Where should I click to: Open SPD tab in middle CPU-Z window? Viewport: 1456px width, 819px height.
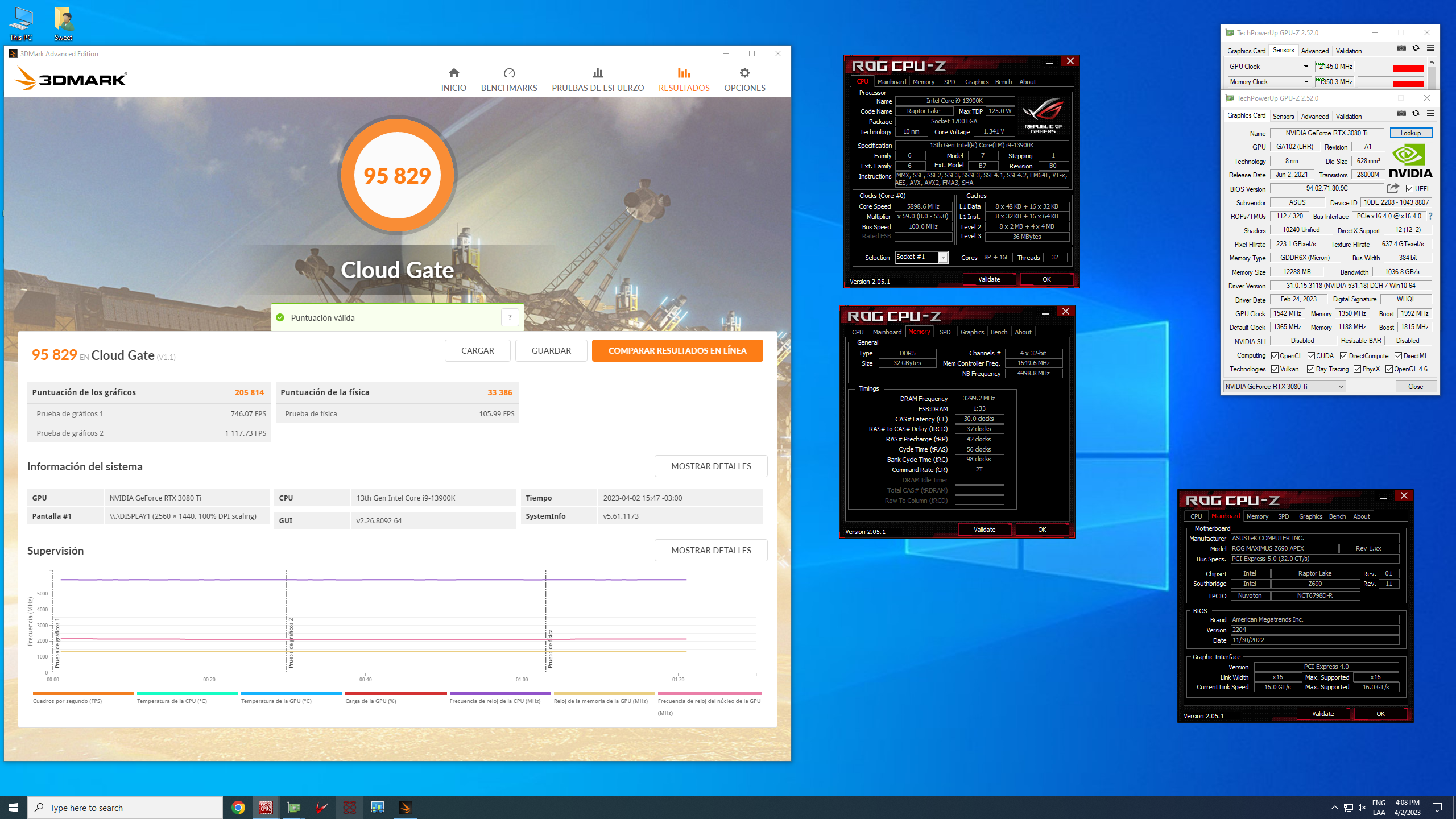point(945,332)
